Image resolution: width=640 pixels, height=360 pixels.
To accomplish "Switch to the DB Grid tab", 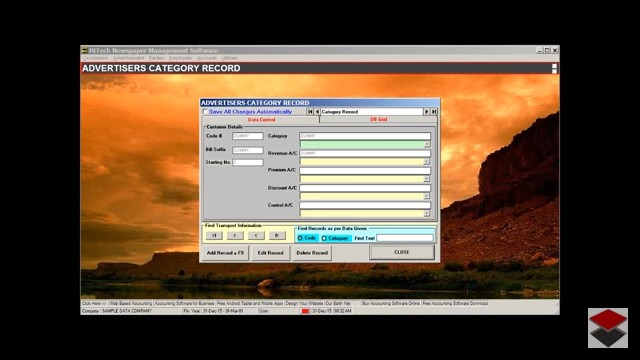I will pyautogui.click(x=378, y=120).
